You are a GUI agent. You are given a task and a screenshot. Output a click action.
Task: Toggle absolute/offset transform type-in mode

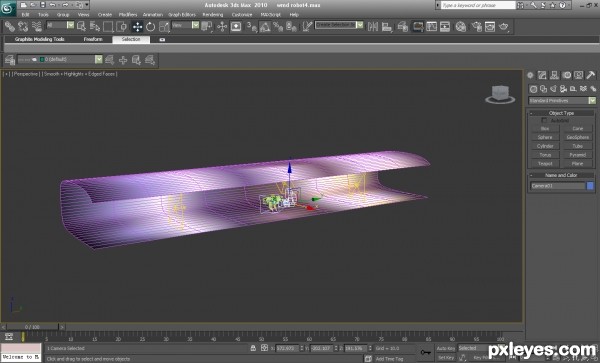click(x=264, y=348)
